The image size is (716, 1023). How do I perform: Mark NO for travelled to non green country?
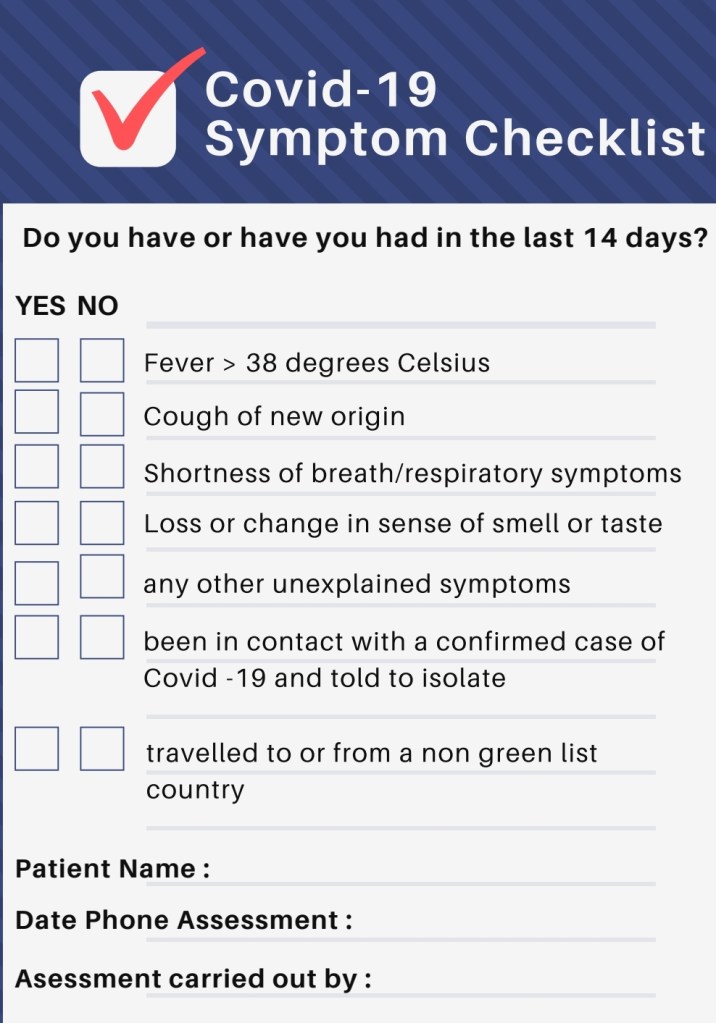click(x=102, y=749)
